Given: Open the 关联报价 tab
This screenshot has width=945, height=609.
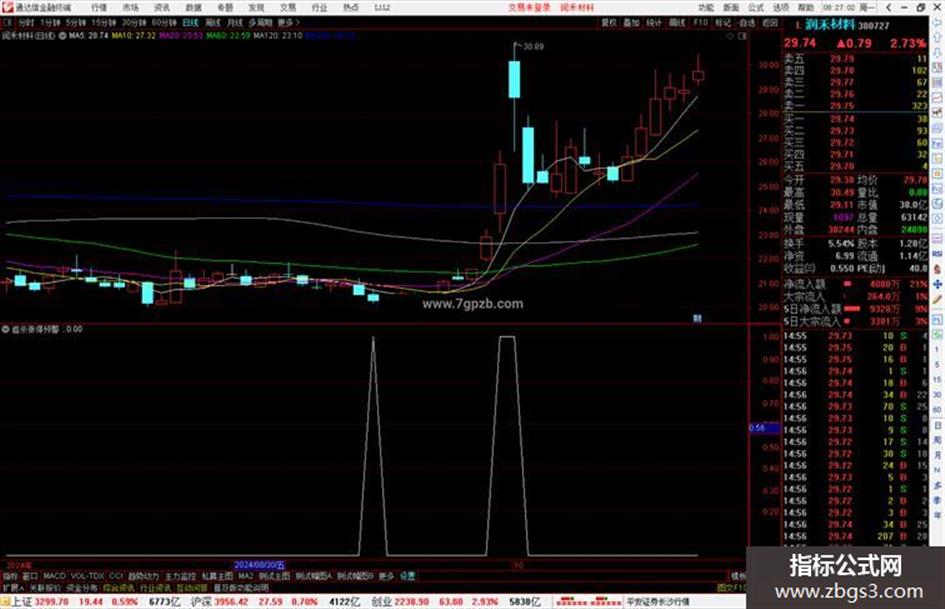Looking at the screenshot, I should pyautogui.click(x=45, y=588).
